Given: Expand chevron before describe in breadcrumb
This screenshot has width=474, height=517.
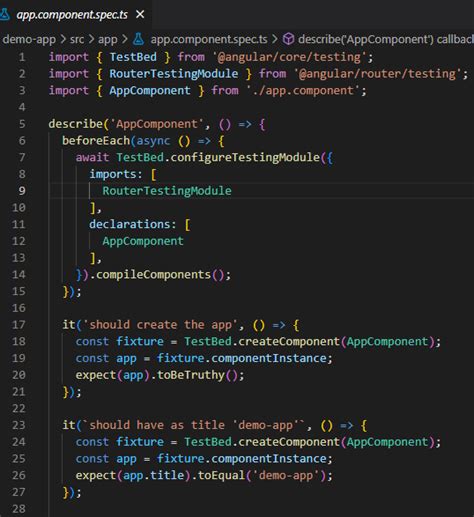Looking at the screenshot, I should [275, 39].
